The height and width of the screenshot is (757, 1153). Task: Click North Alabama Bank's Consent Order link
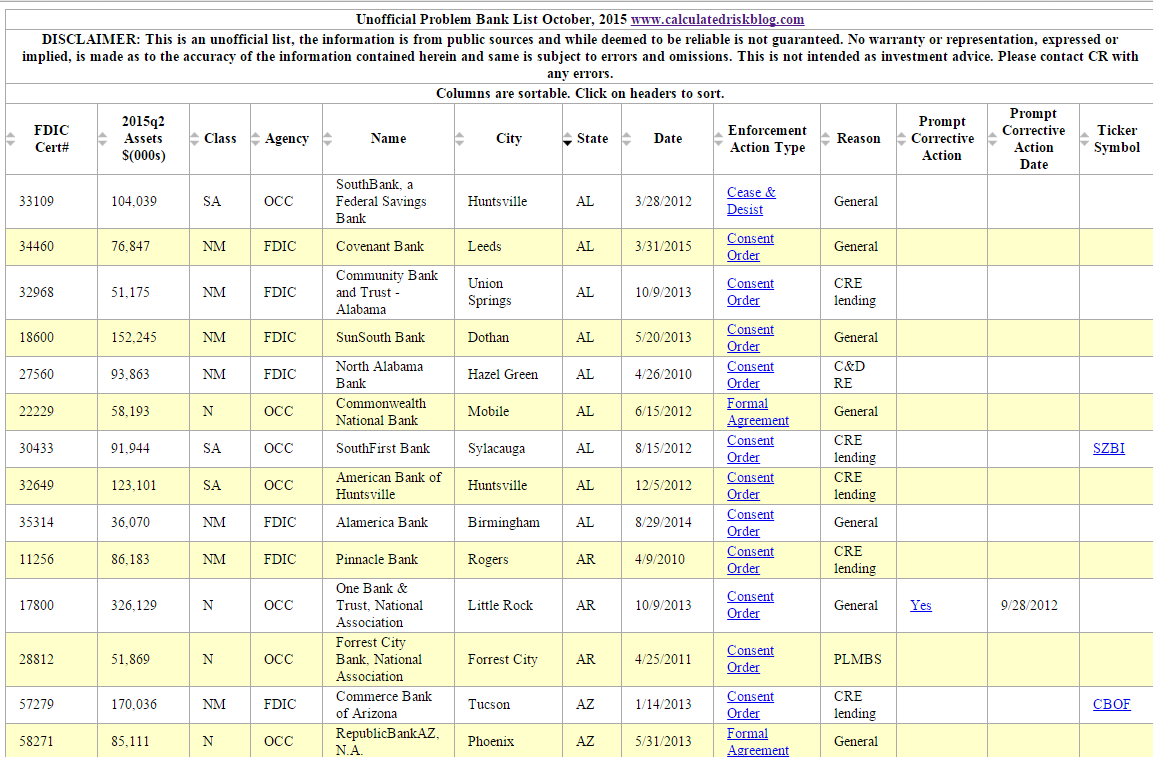pyautogui.click(x=750, y=375)
